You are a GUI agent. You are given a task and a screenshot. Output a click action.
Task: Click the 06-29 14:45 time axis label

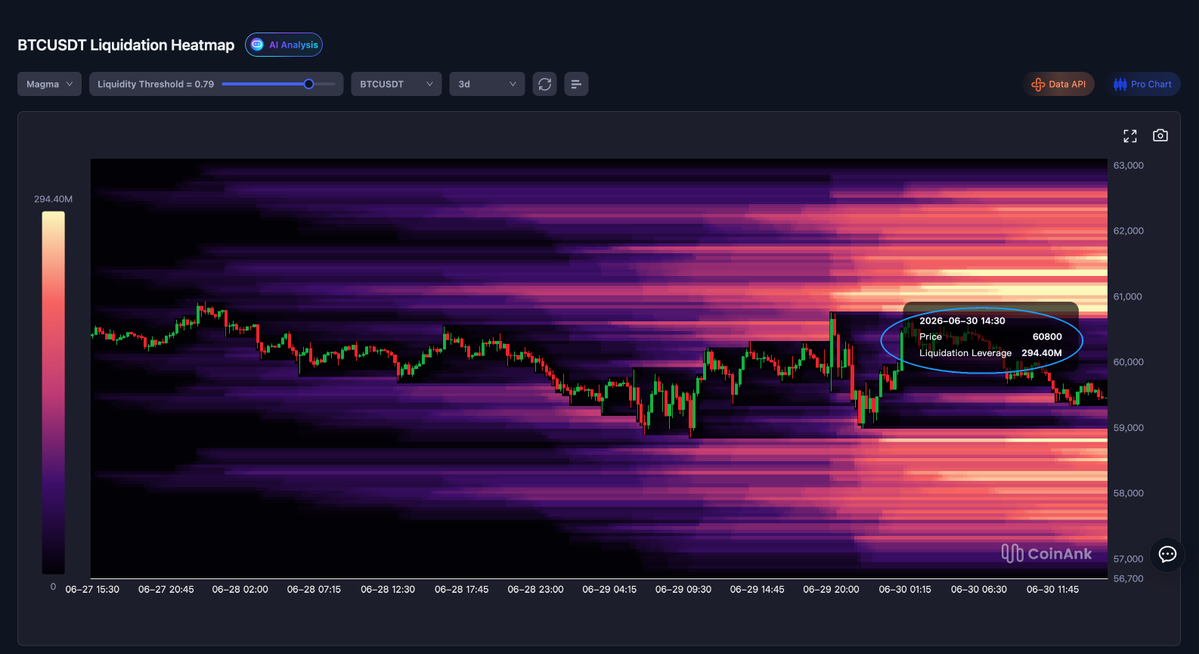coord(757,590)
